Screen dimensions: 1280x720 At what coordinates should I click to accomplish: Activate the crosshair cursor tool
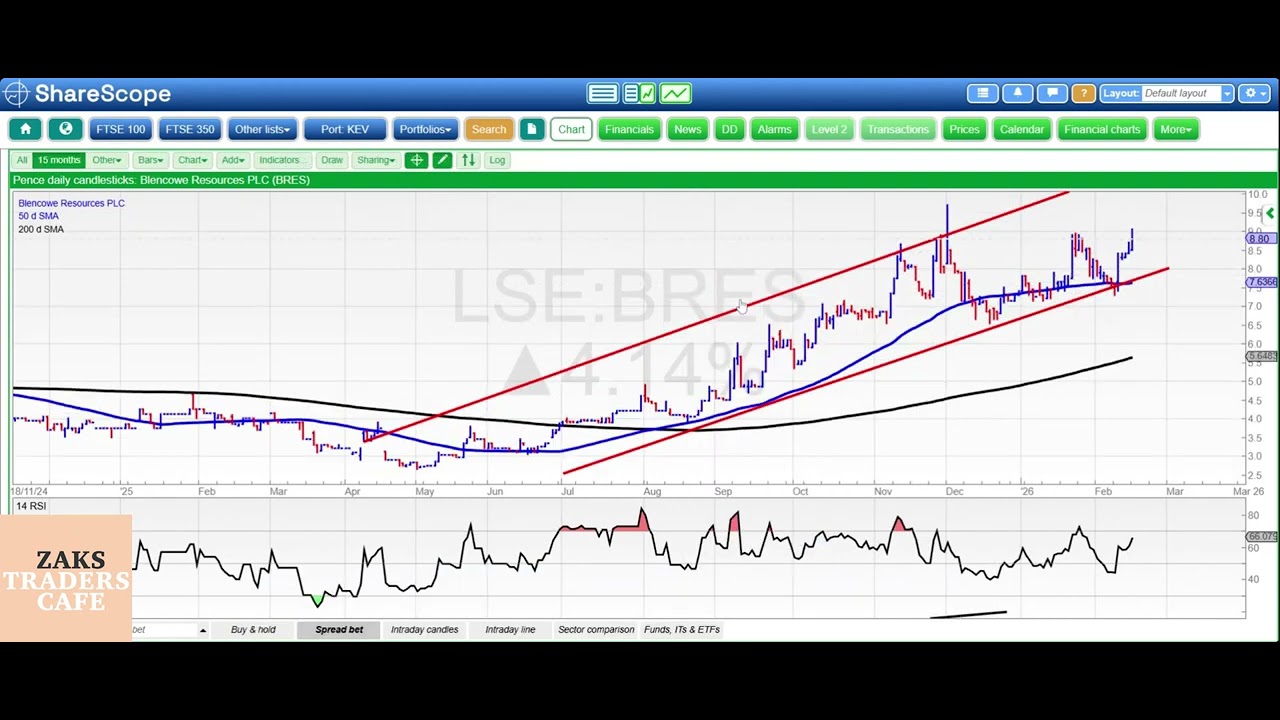tap(416, 160)
